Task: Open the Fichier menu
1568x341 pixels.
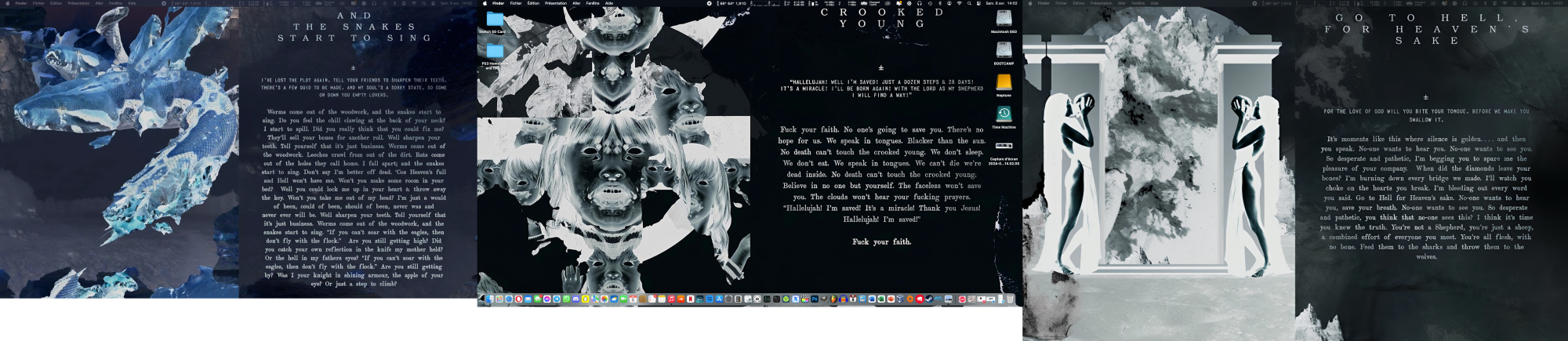Action: point(516,3)
